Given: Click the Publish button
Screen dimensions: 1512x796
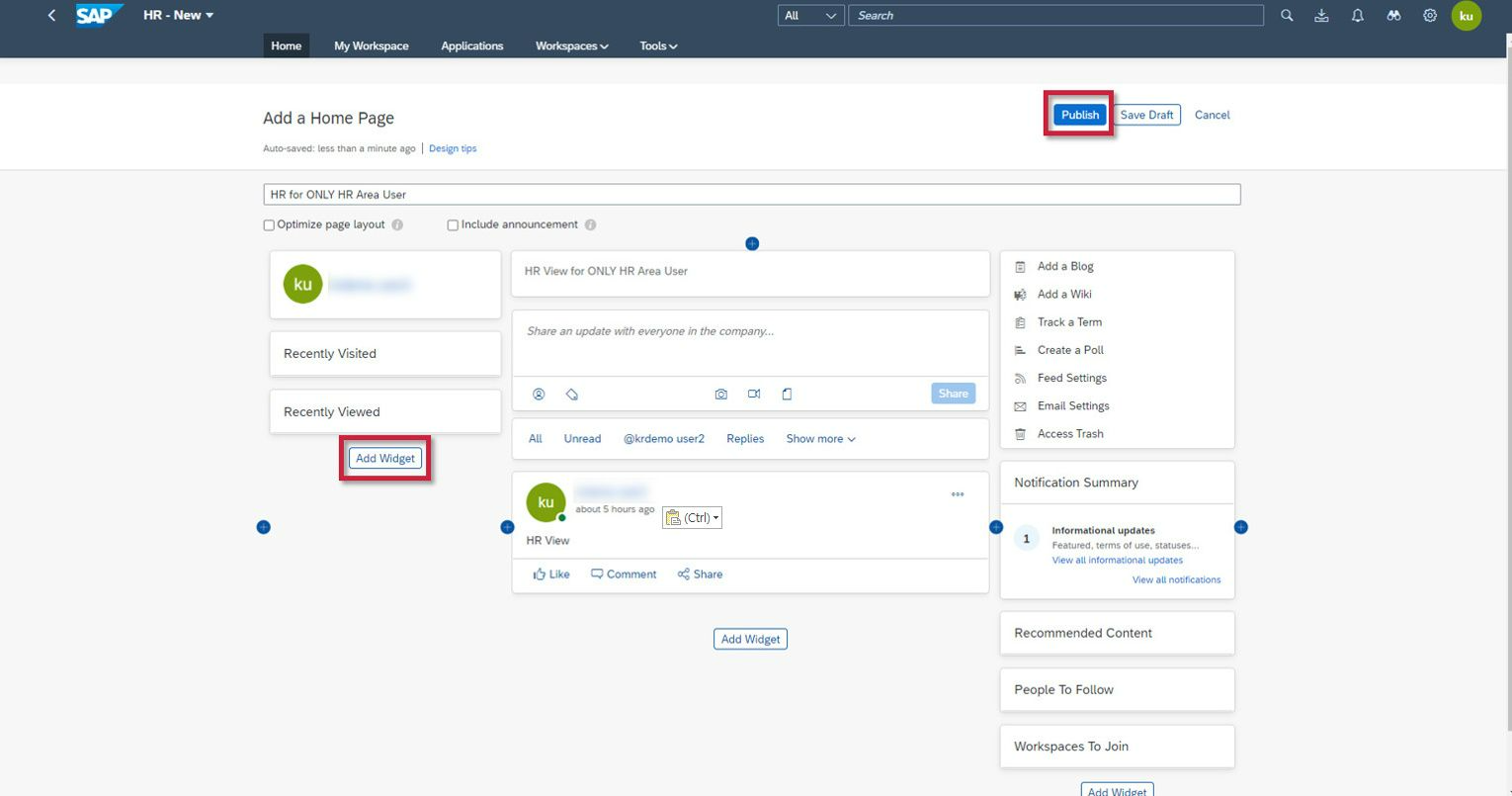Looking at the screenshot, I should pos(1080,115).
